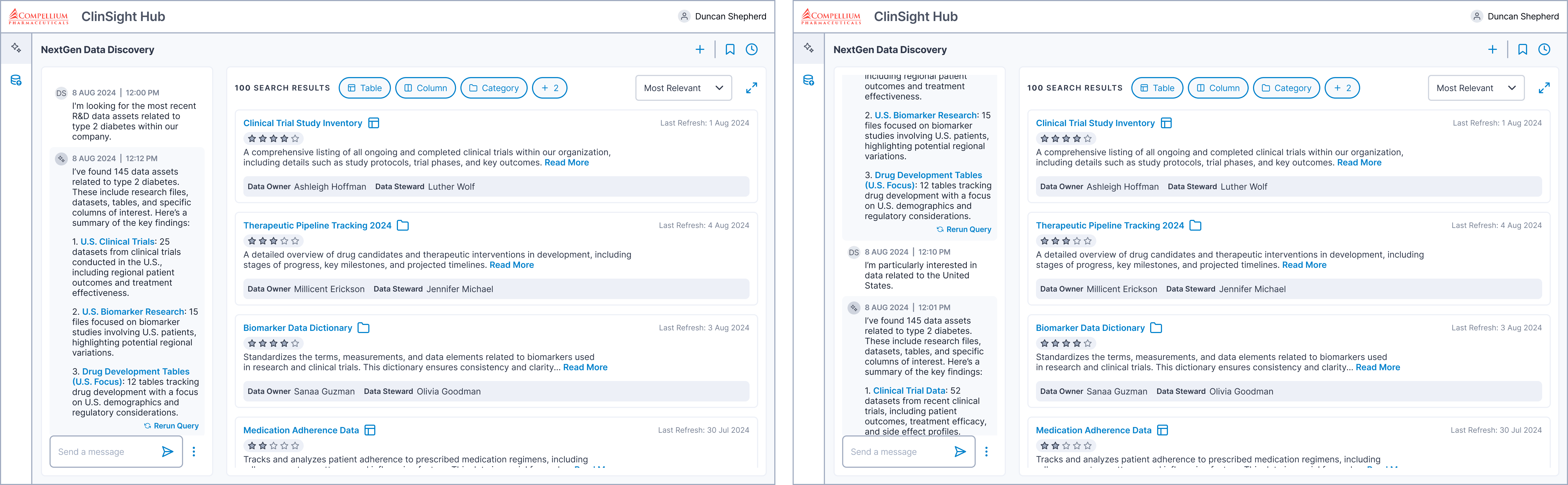Click the bookmark icon in left window header
This screenshot has height=485, width=1568.
point(730,49)
